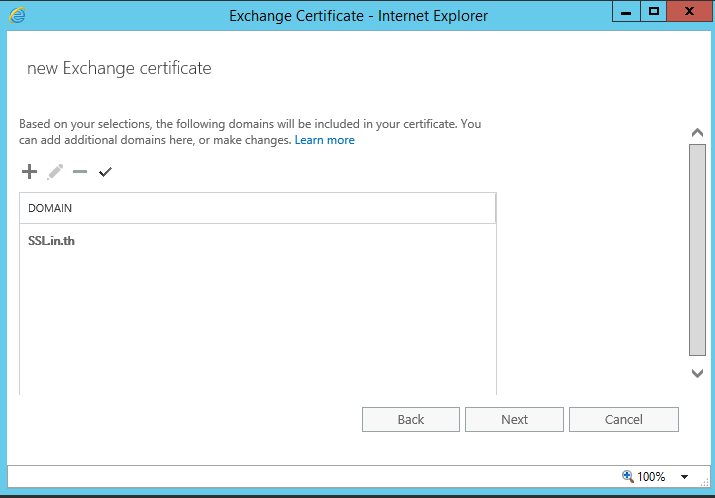
Task: Click the edit domain pencil icon
Action: click(x=55, y=172)
